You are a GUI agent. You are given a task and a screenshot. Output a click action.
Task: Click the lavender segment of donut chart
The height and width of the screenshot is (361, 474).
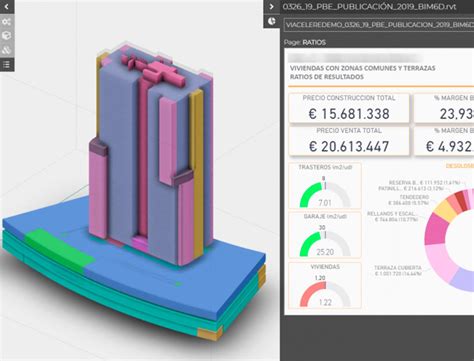click(463, 281)
